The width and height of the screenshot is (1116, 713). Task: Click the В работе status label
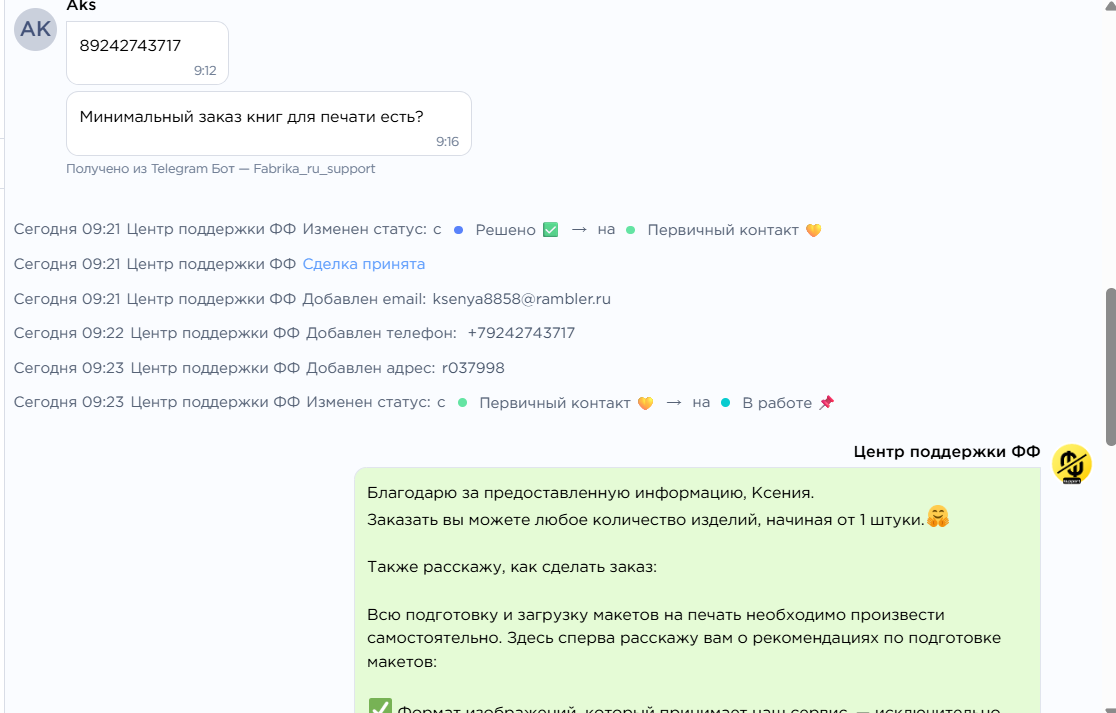coord(777,403)
